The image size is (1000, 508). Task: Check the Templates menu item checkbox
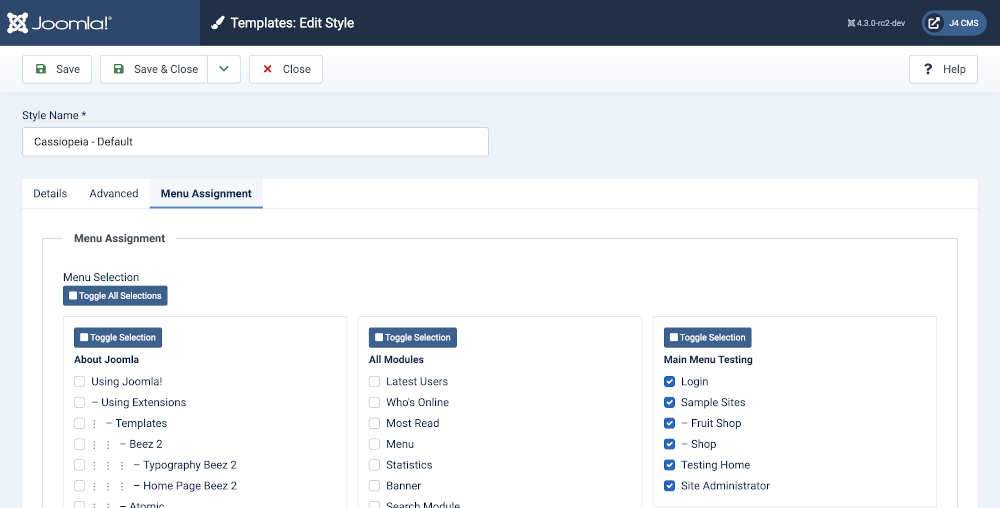[80, 423]
